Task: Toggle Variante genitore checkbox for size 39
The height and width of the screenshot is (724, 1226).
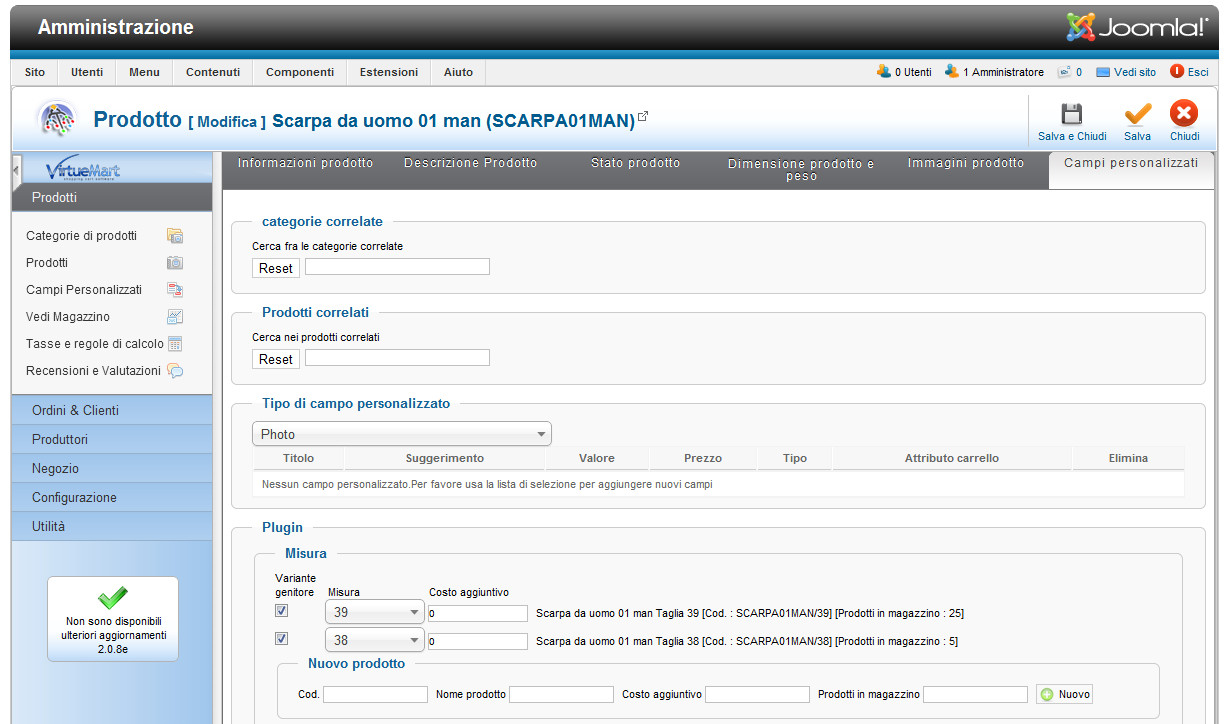Action: tap(282, 611)
